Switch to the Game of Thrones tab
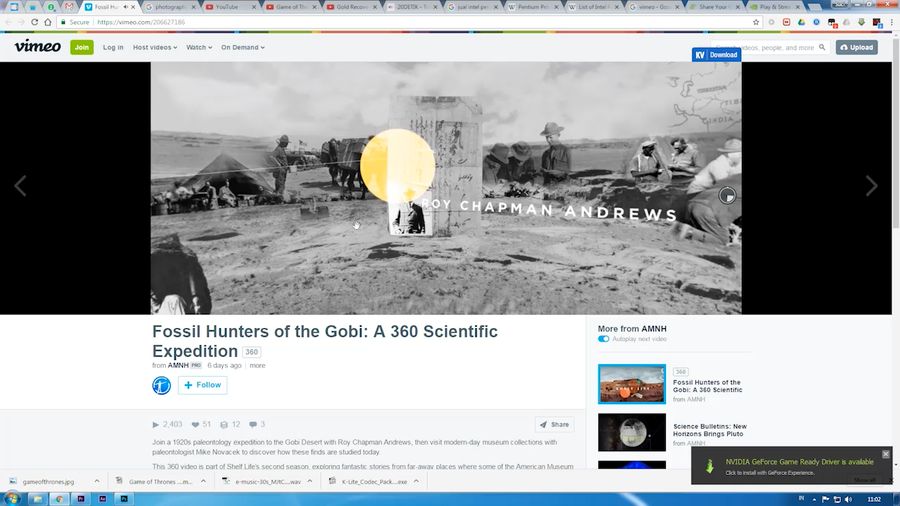The image size is (900, 506). (x=292, y=7)
